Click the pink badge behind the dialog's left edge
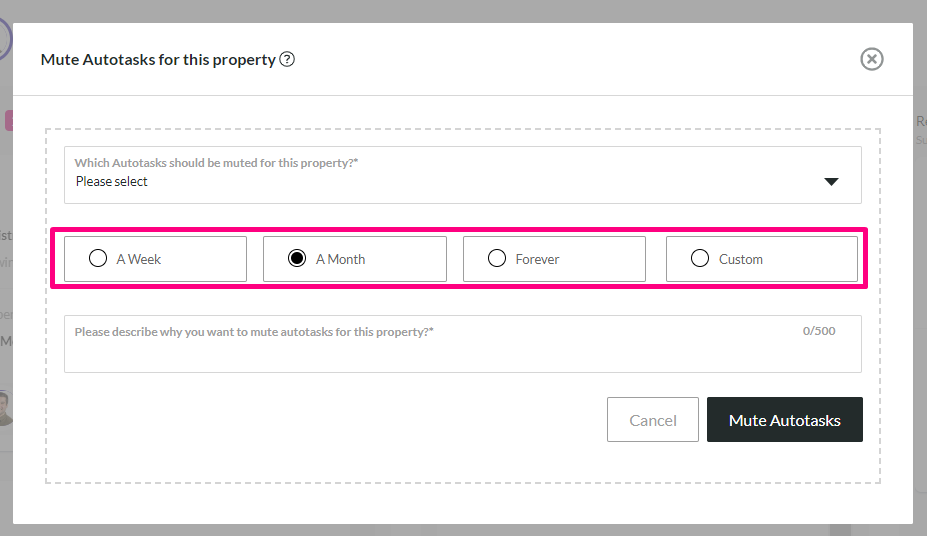927x536 pixels. tap(9, 121)
